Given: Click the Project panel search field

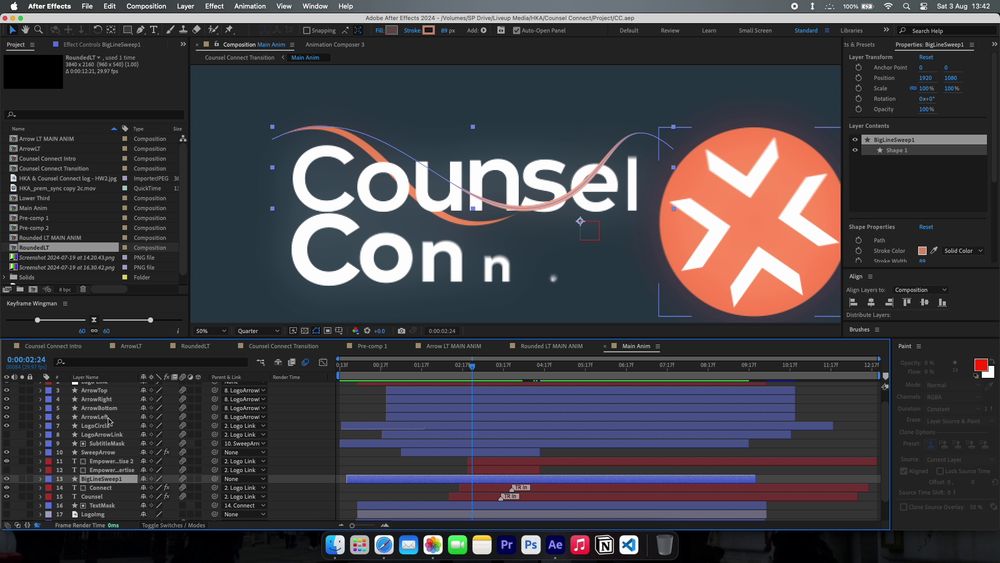Looking at the screenshot, I should click(94, 114).
